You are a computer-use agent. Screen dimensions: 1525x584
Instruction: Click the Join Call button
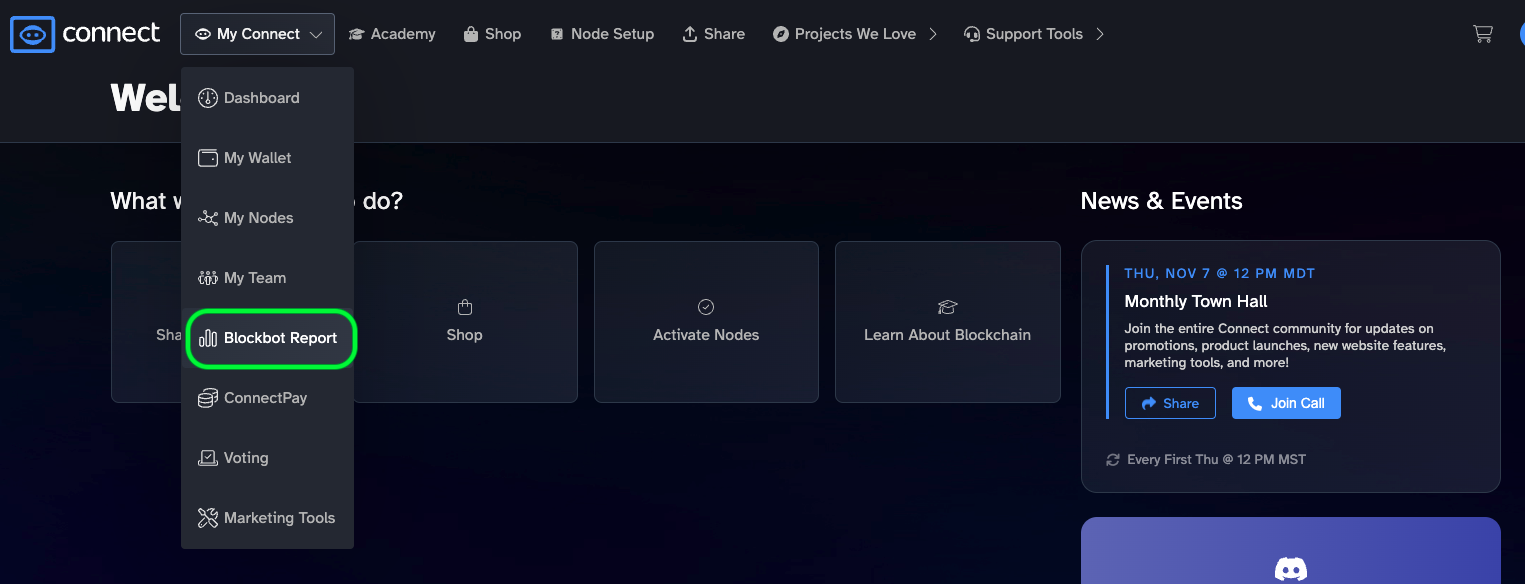tap(1286, 403)
